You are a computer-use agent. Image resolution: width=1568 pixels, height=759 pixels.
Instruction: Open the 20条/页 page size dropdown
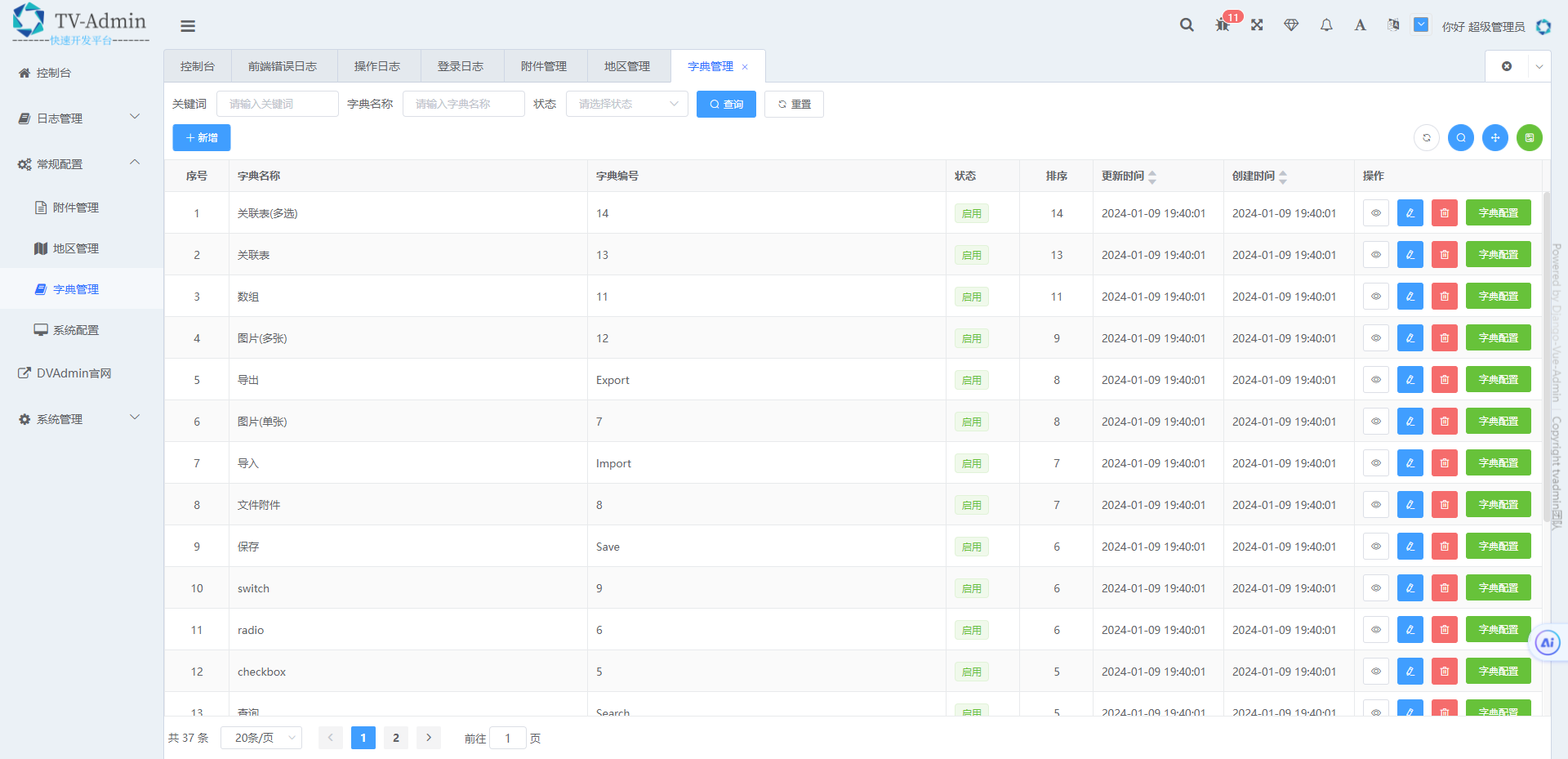pyautogui.click(x=261, y=738)
